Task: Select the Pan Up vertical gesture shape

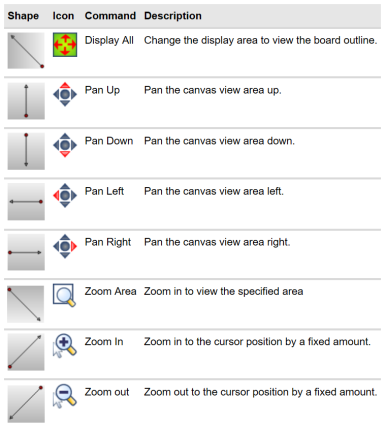Action: (26, 101)
